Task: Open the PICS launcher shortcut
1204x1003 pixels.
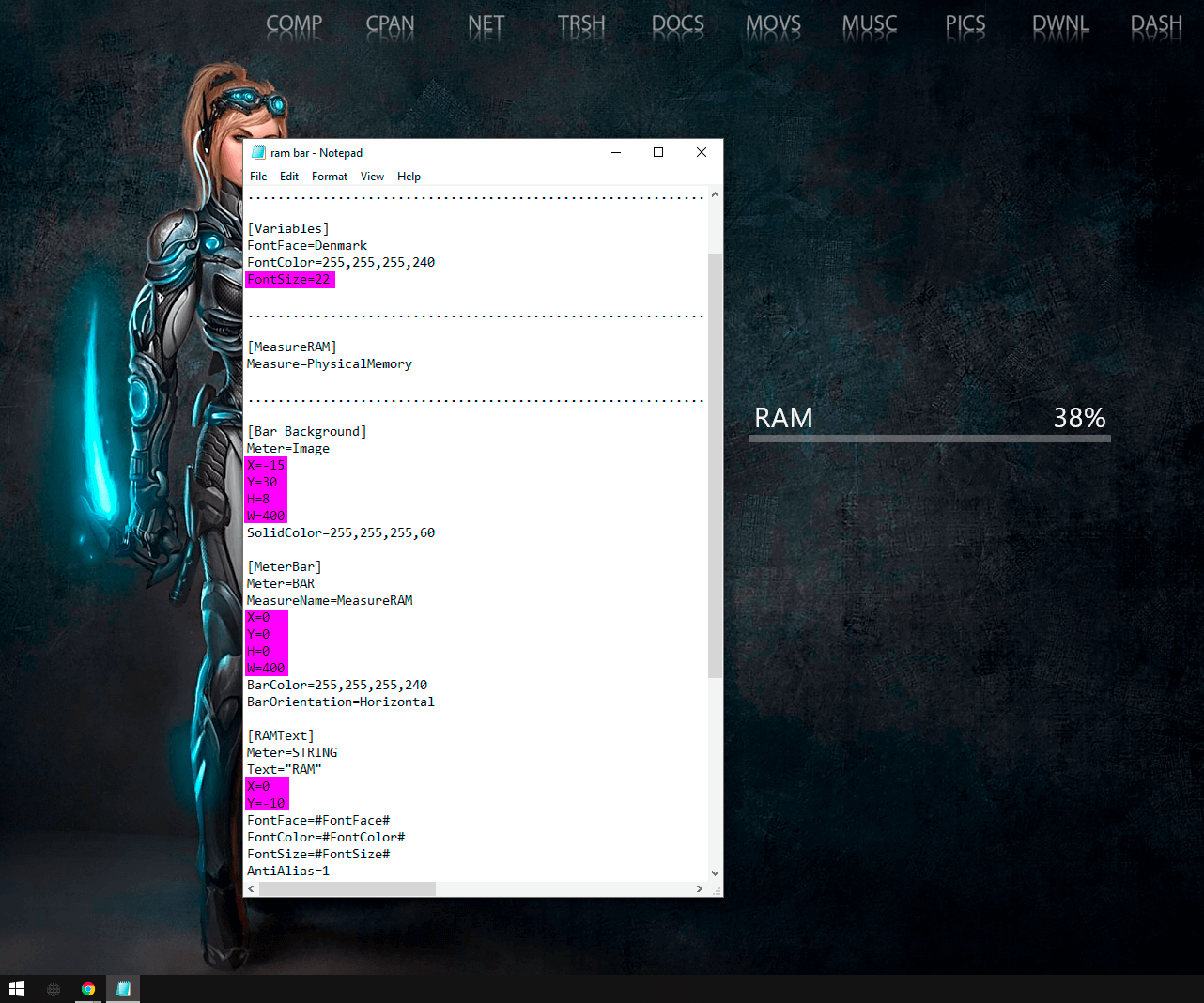Action: 965,23
